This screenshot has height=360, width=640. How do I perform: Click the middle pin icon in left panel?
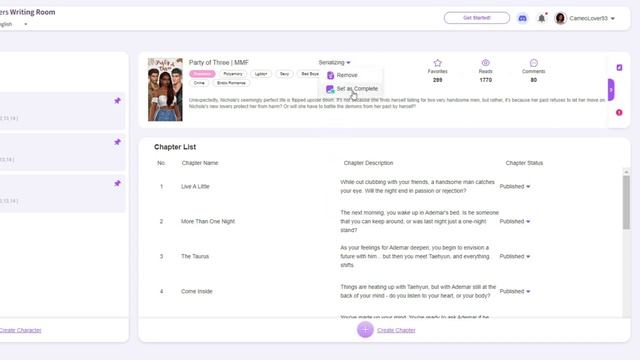point(118,142)
